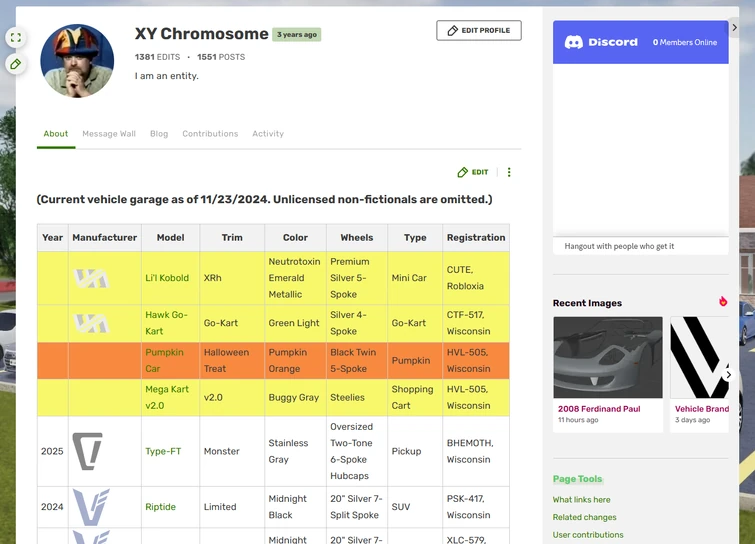Viewport: 755px width, 544px height.
Task: Click the XY Chromosome profile avatar
Action: [77, 60]
